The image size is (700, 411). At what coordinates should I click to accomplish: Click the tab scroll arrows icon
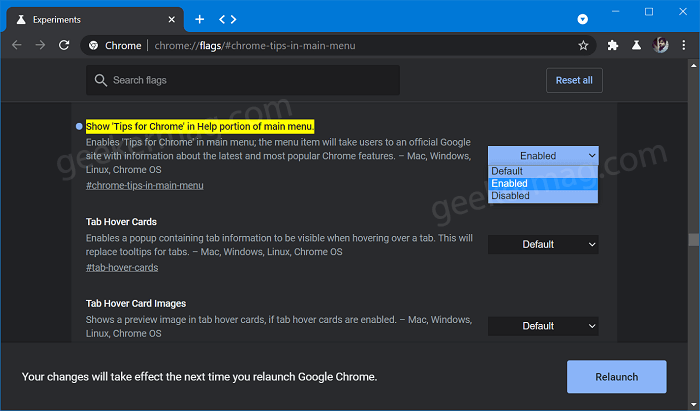[x=228, y=19]
